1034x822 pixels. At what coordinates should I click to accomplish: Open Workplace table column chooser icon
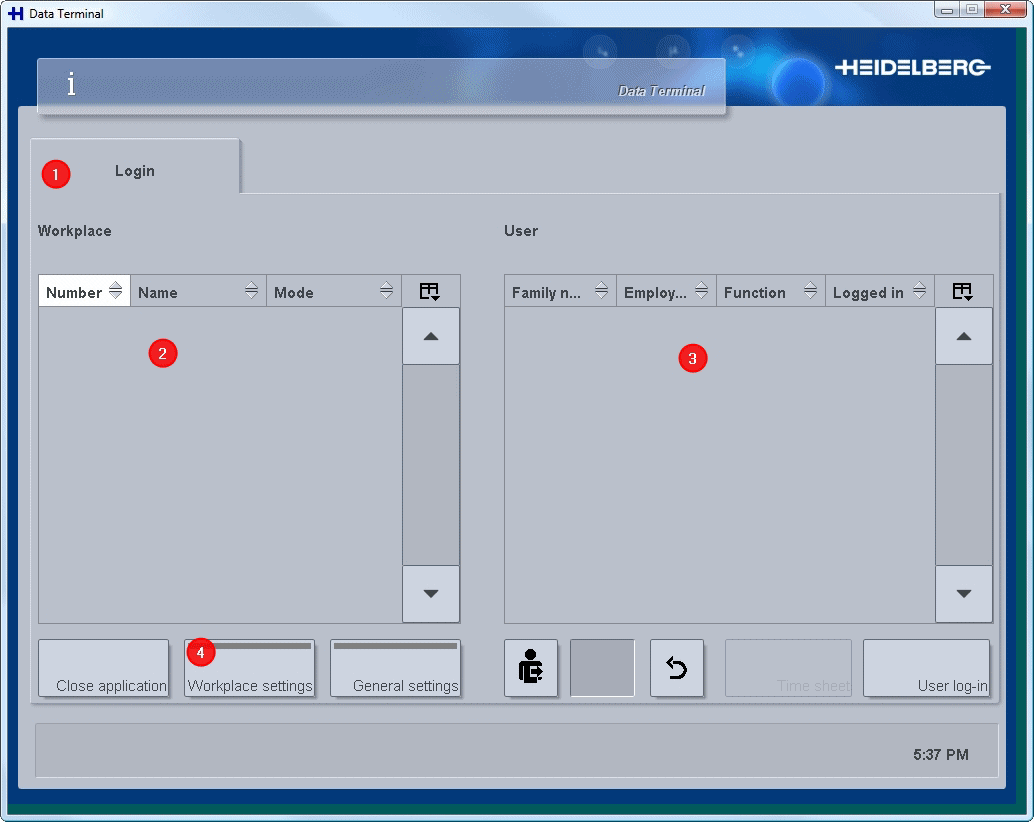pyautogui.click(x=430, y=292)
